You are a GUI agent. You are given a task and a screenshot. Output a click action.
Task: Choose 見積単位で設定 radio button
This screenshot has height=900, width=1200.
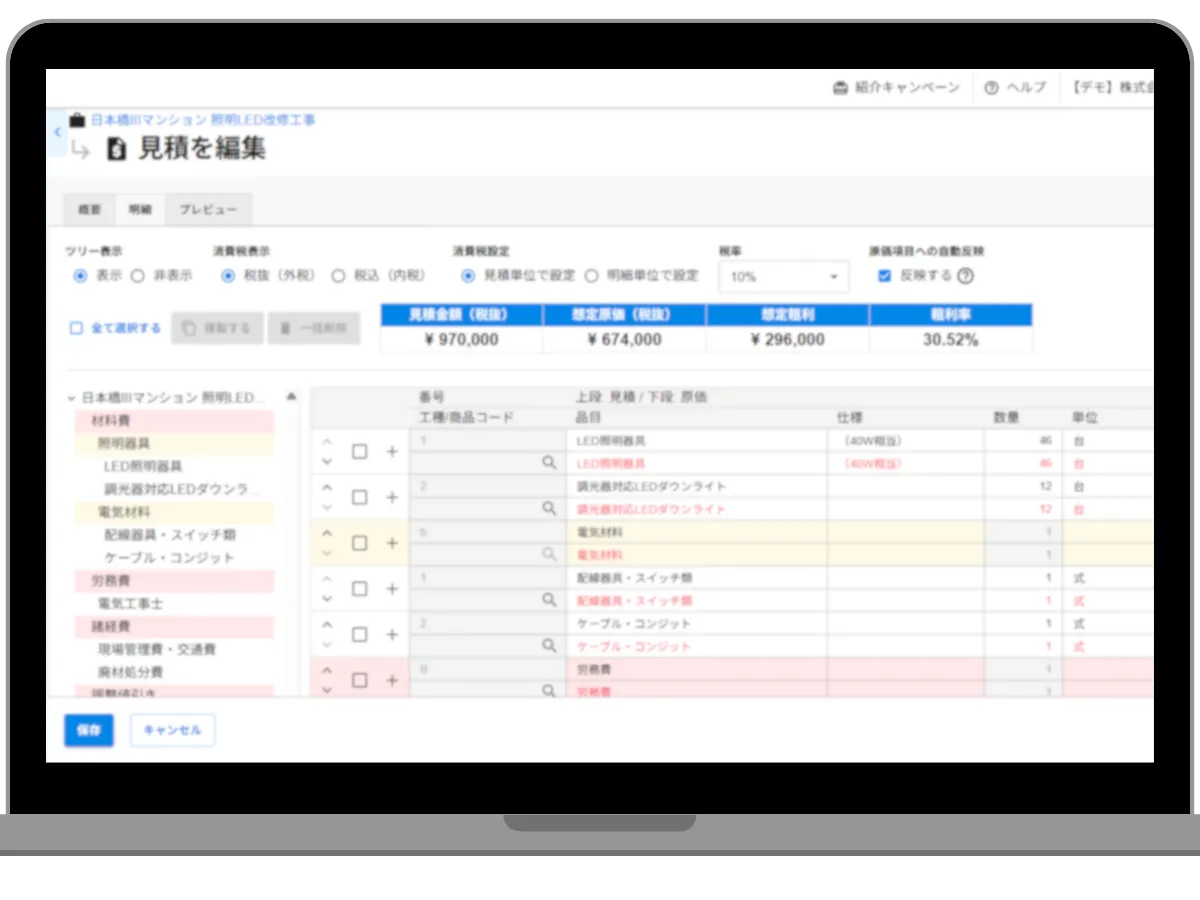(468, 276)
